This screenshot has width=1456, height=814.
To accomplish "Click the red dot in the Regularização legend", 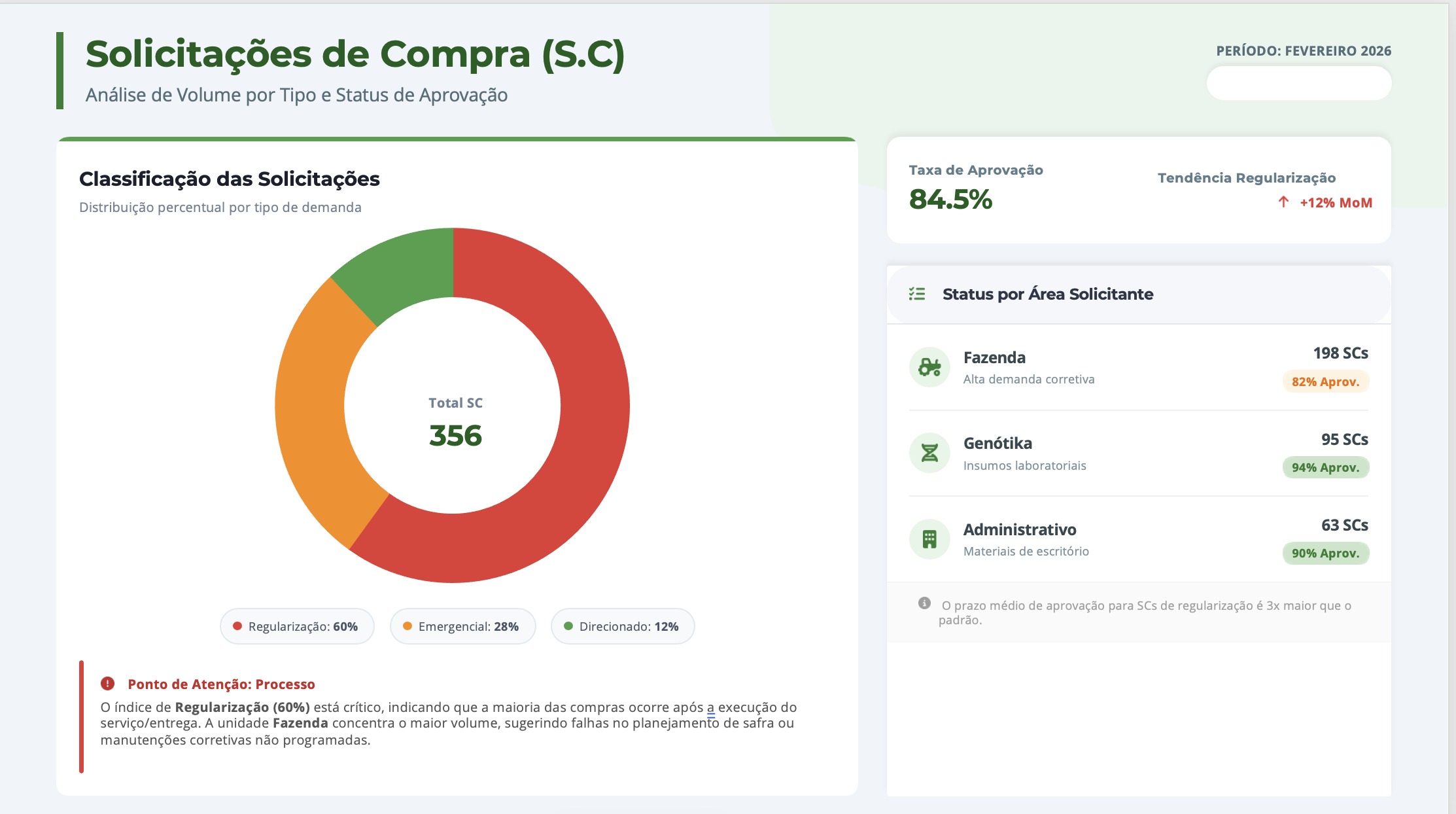I will click(x=237, y=626).
